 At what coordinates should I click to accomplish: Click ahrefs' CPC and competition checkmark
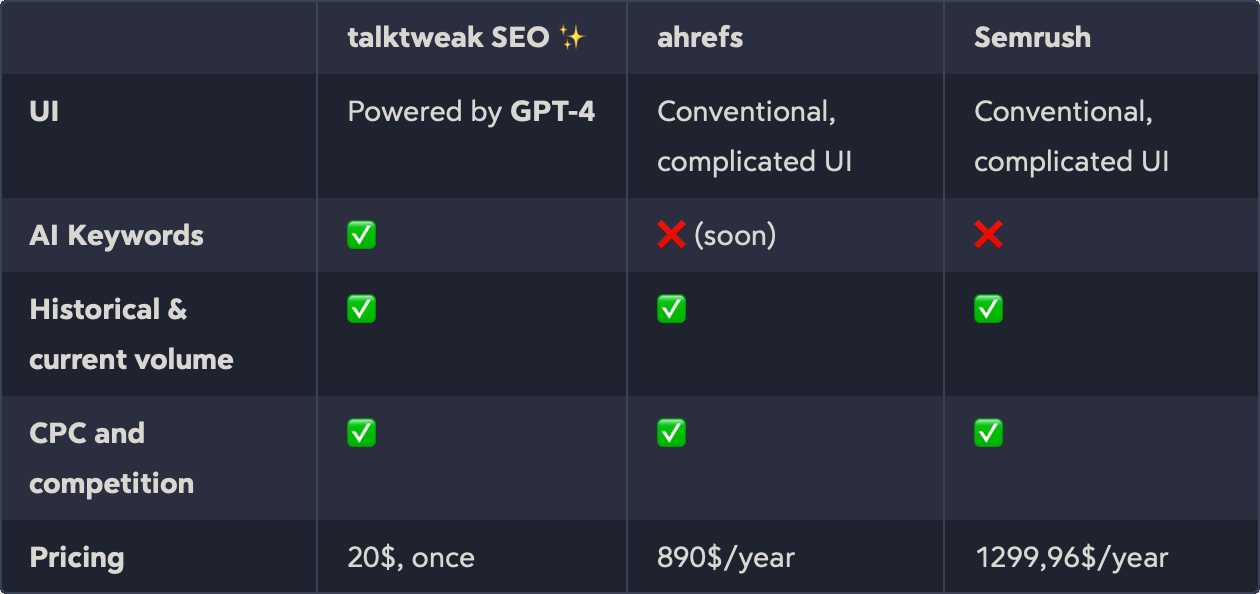tap(672, 433)
